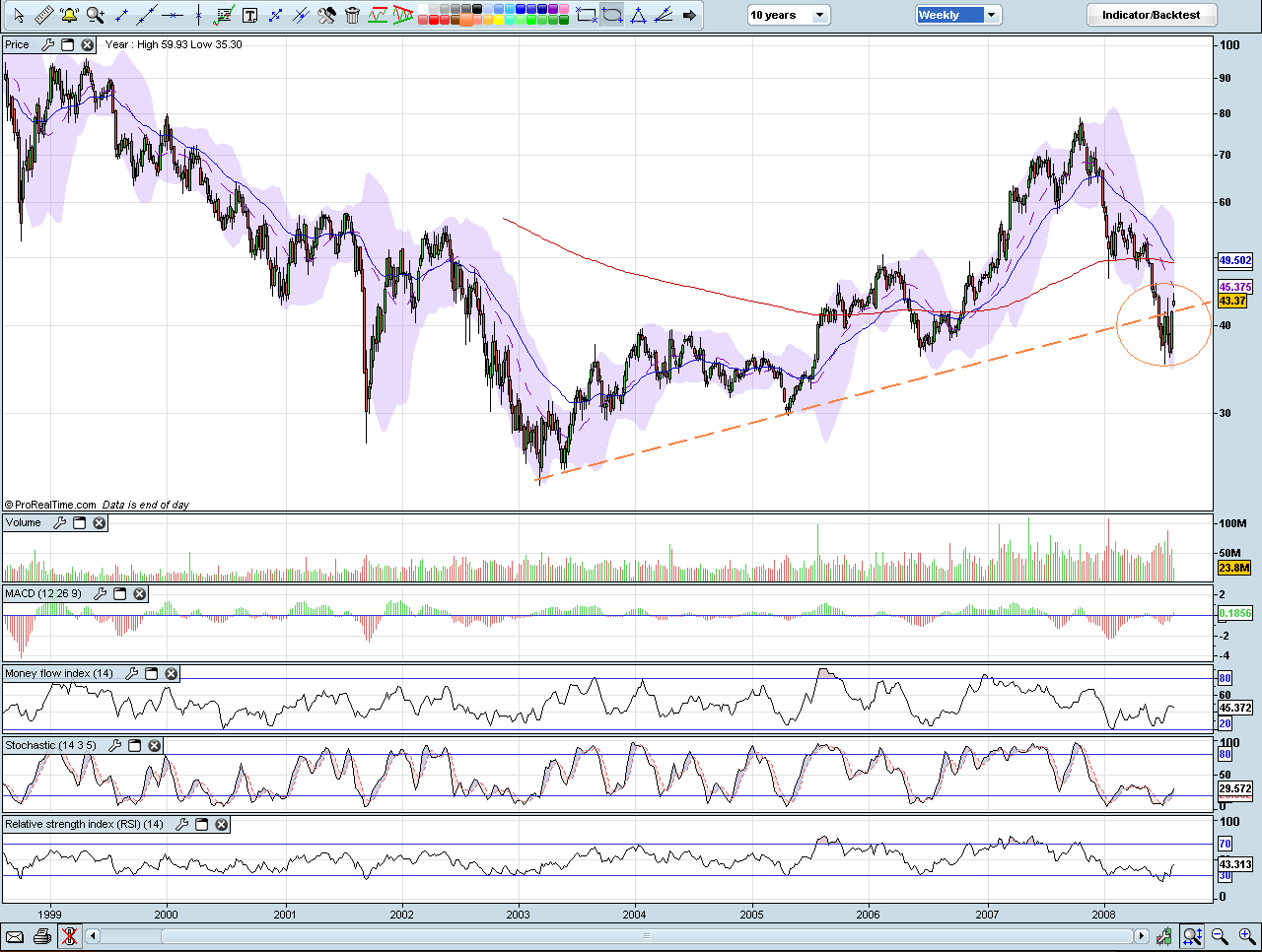Select the green and red channel drawing tool

point(378,15)
